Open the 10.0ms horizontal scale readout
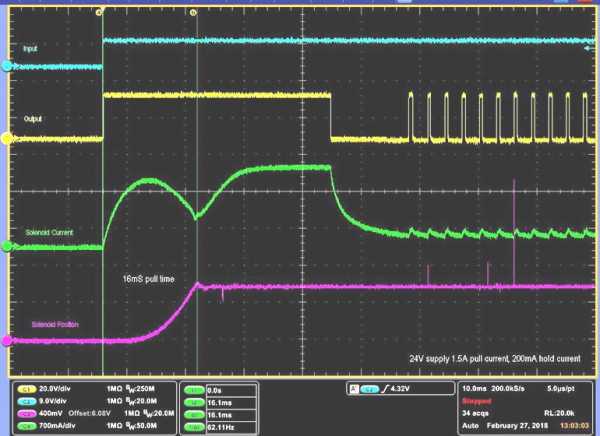The image size is (600, 436). point(474,389)
